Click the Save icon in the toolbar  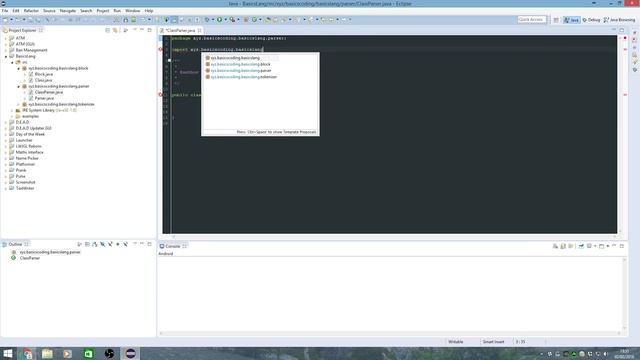30,20
